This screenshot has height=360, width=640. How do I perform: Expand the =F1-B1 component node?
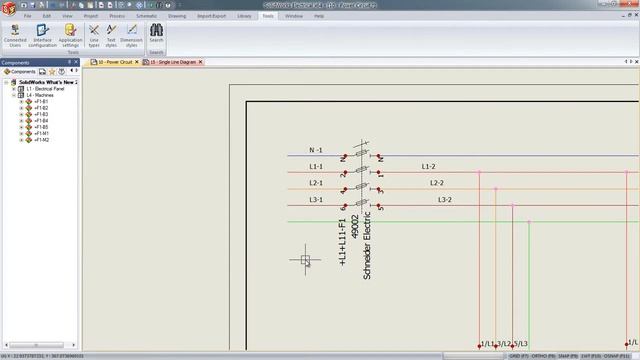coord(21,102)
